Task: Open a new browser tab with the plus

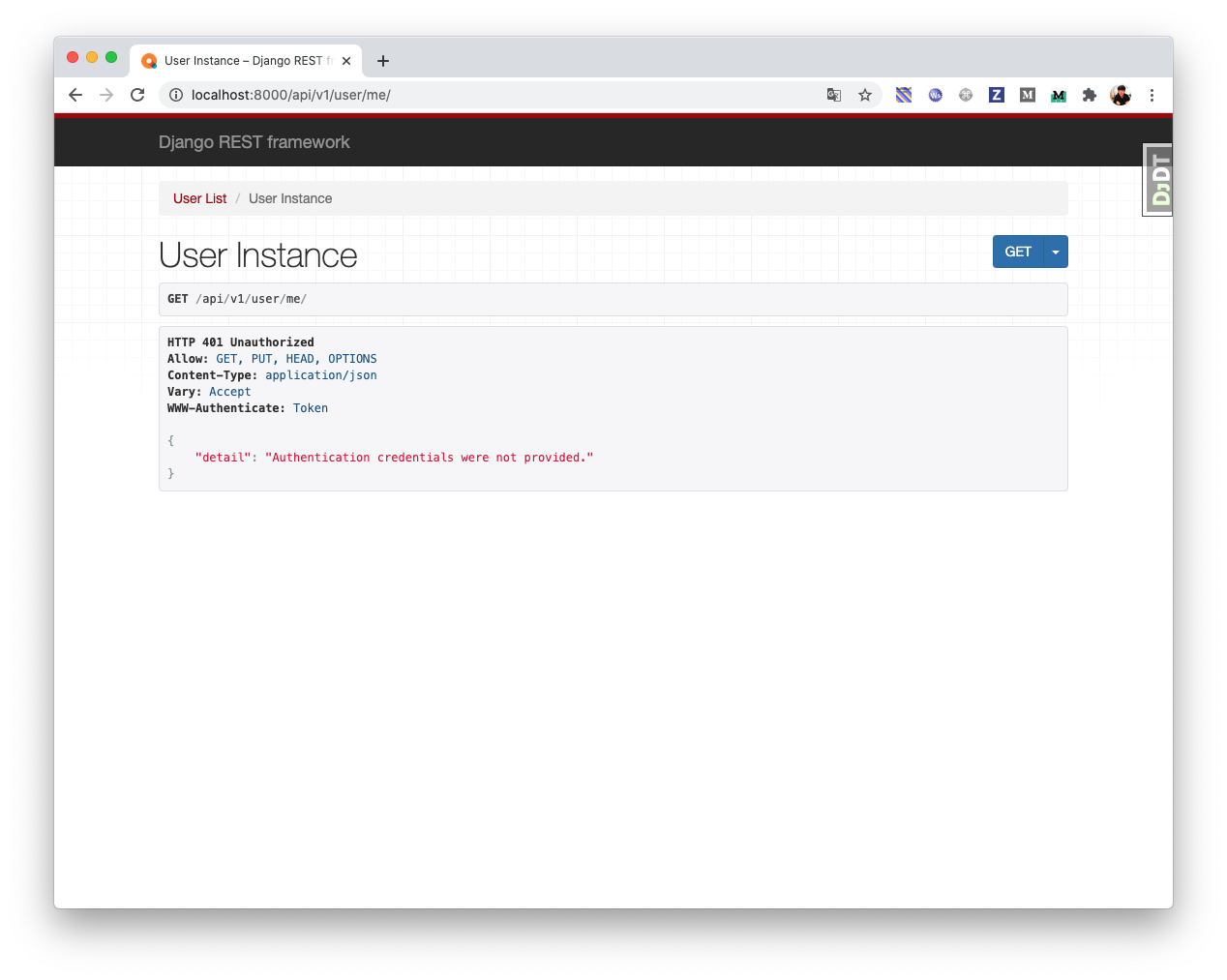Action: pos(383,61)
